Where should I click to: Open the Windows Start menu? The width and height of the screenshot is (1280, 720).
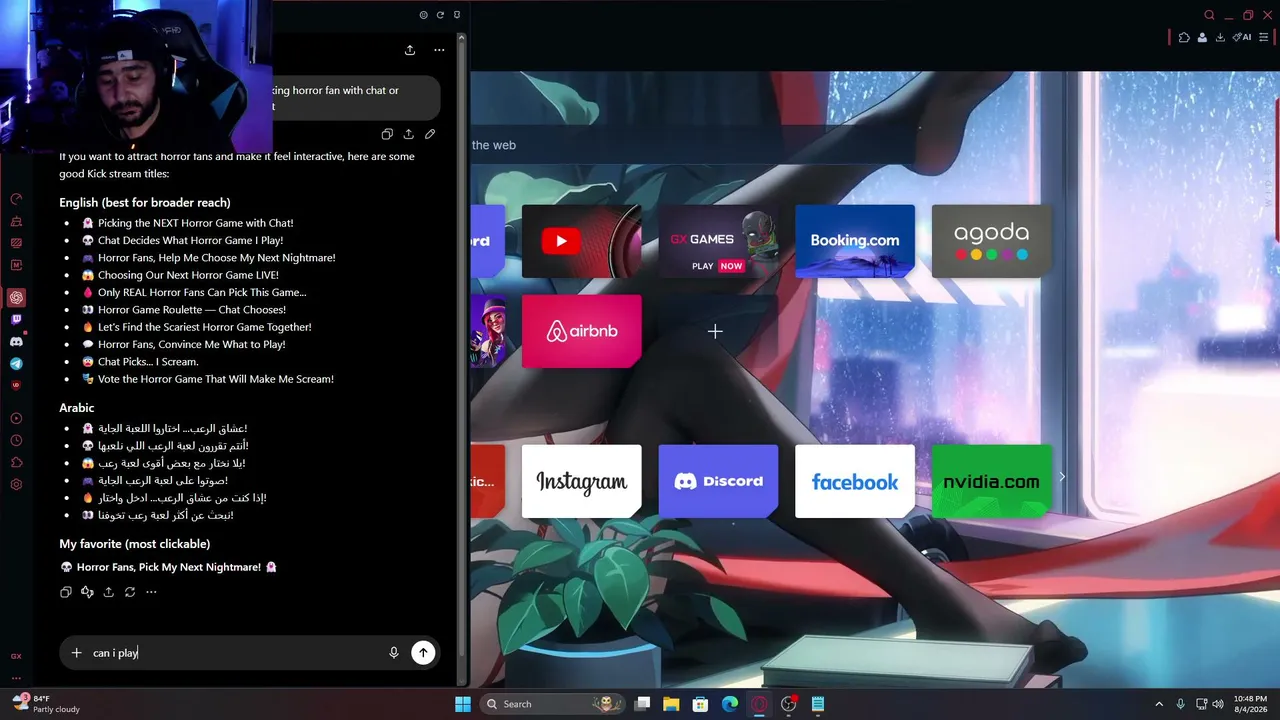(463, 704)
